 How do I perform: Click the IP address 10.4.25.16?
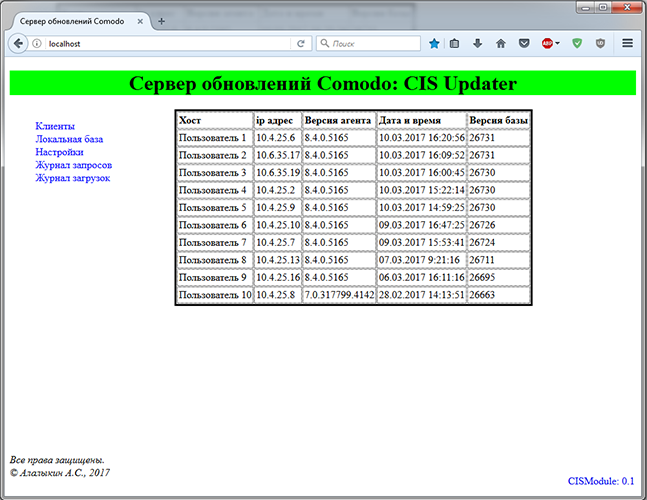point(278,278)
